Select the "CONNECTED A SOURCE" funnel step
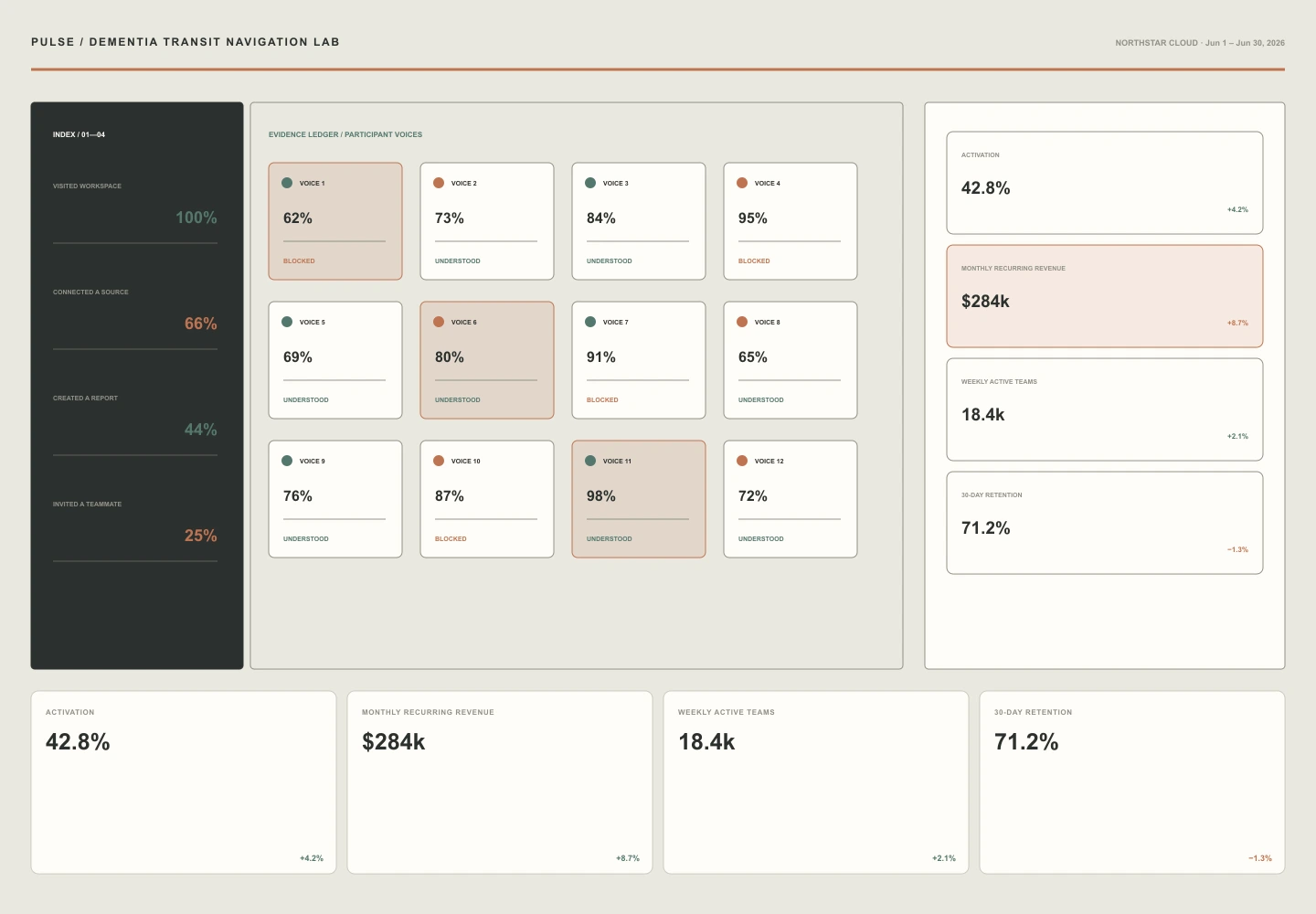1316x914 pixels. [x=90, y=292]
